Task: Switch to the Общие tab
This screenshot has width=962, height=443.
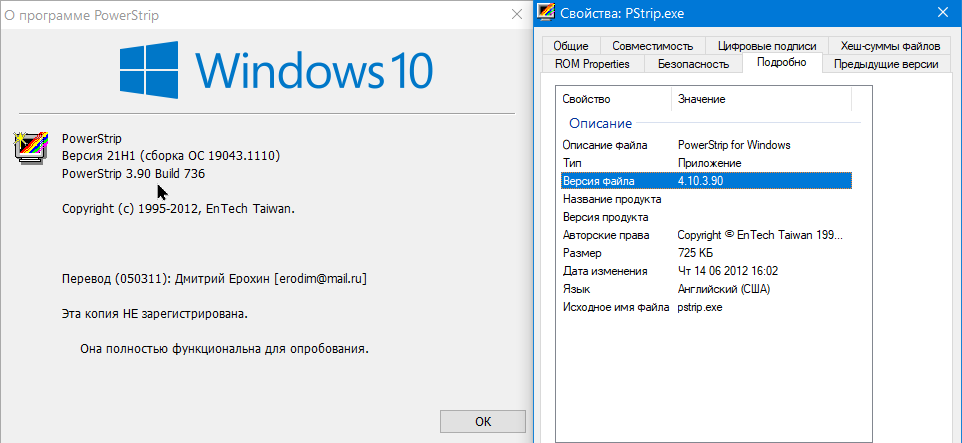Action: (571, 46)
